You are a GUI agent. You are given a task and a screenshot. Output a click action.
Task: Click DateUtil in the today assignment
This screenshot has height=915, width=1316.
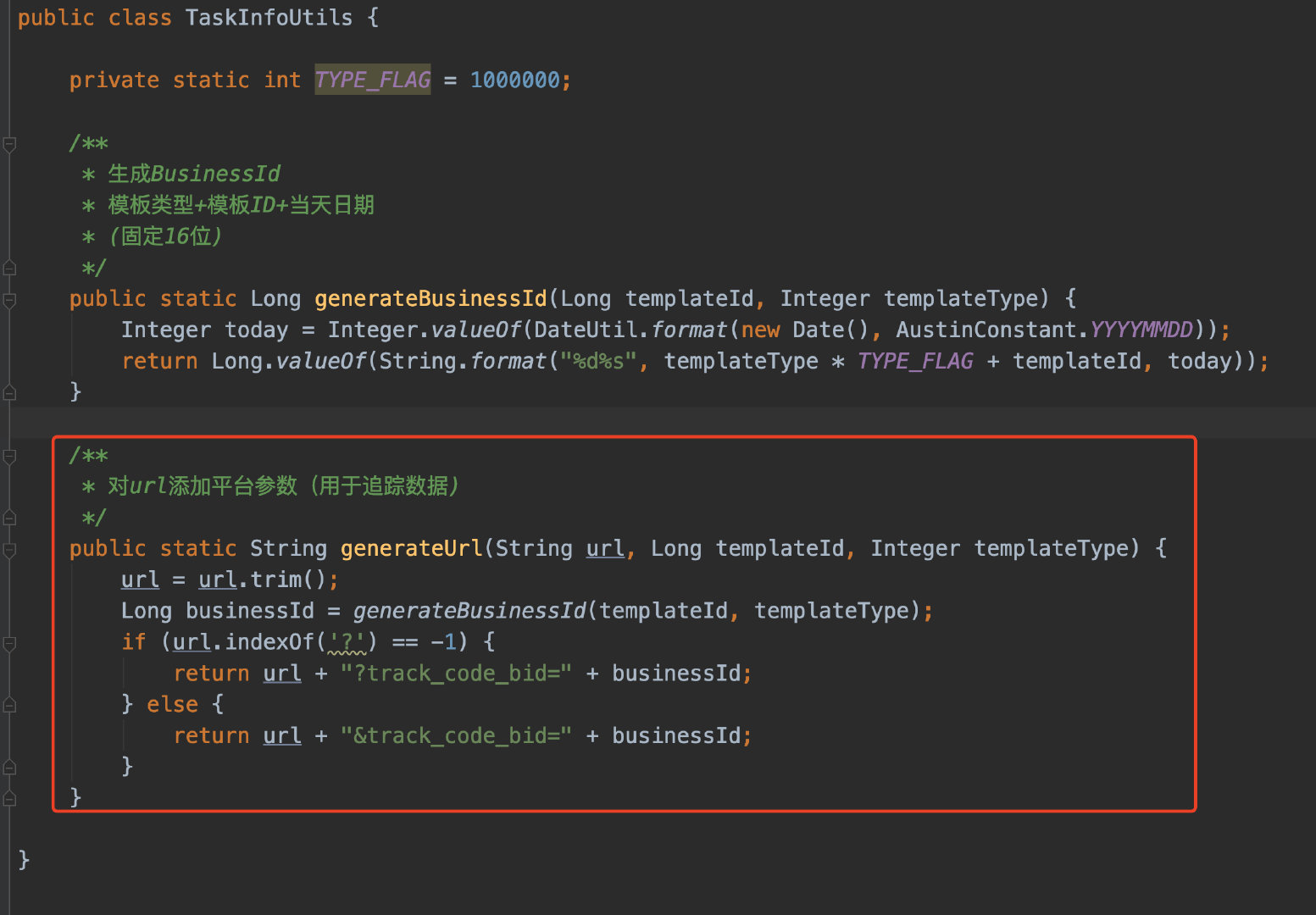pyautogui.click(x=586, y=330)
